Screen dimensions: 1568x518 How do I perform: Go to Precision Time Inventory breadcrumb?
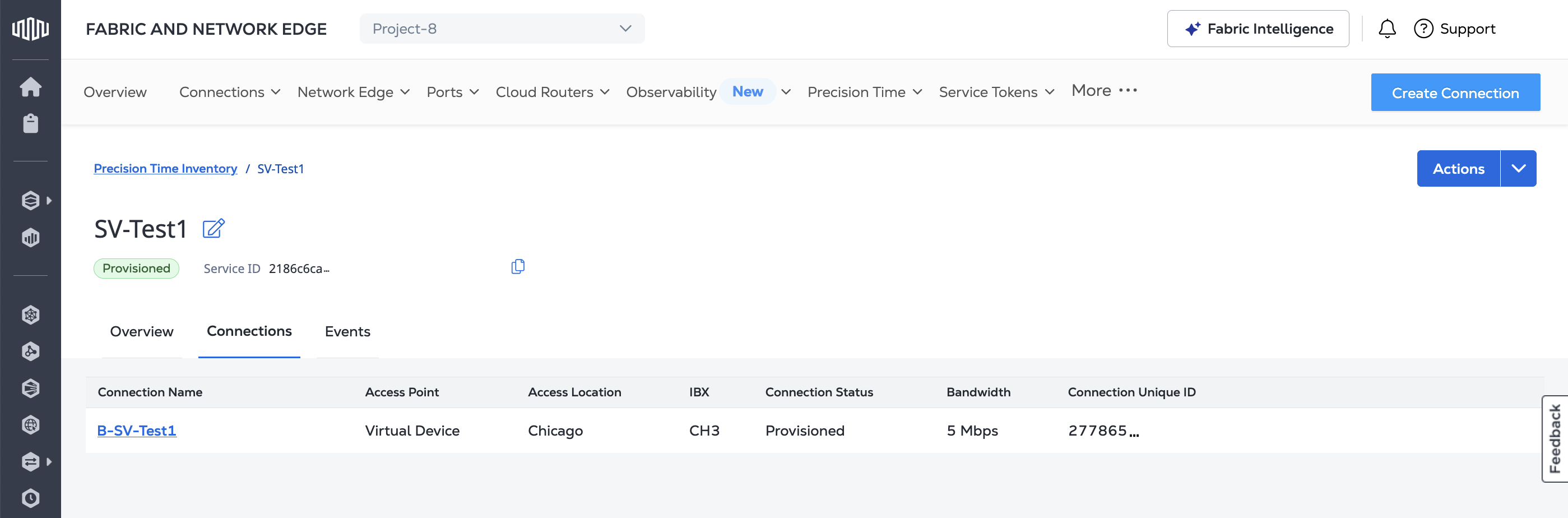click(x=165, y=169)
